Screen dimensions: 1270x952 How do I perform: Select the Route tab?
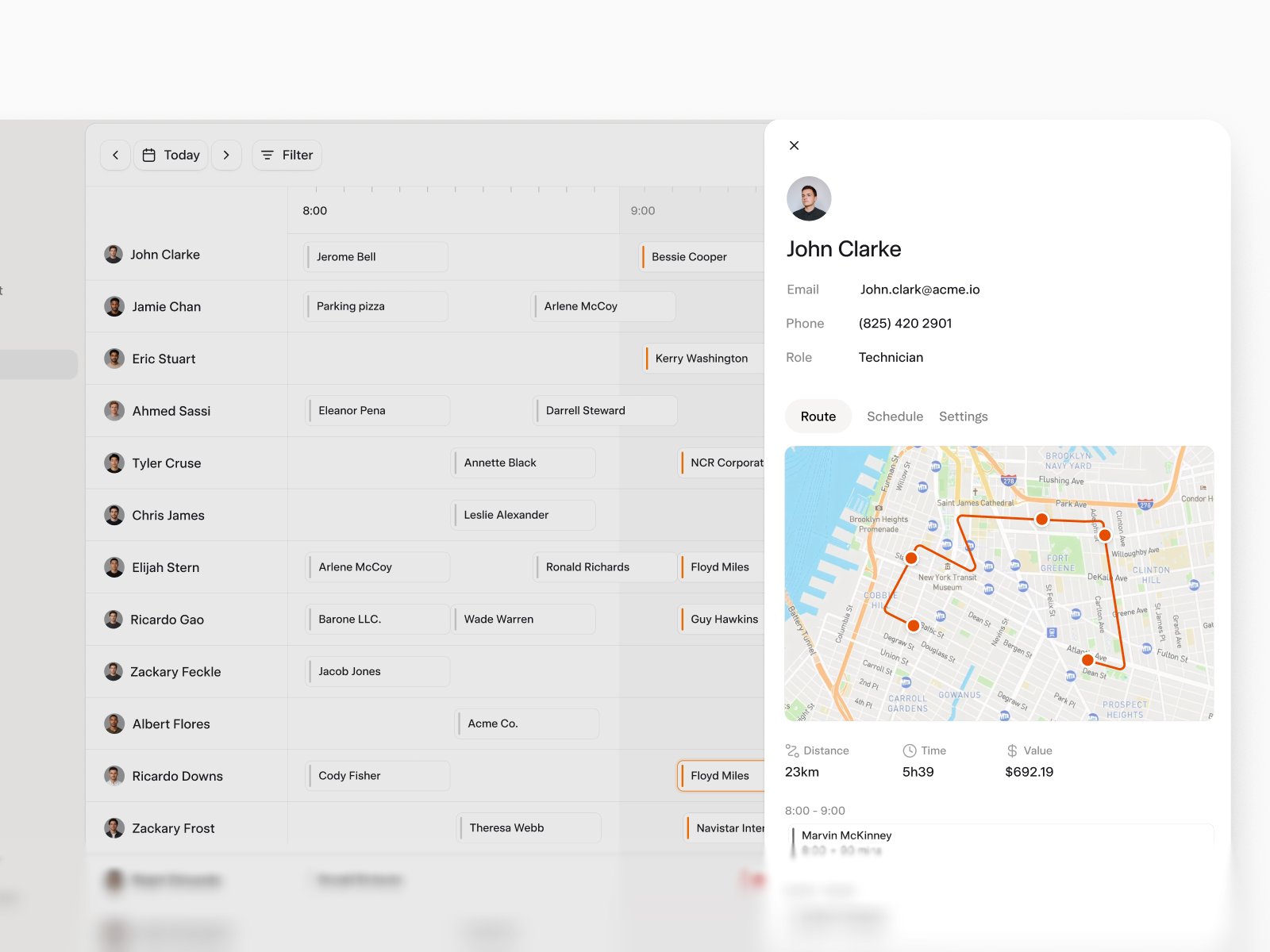point(818,416)
